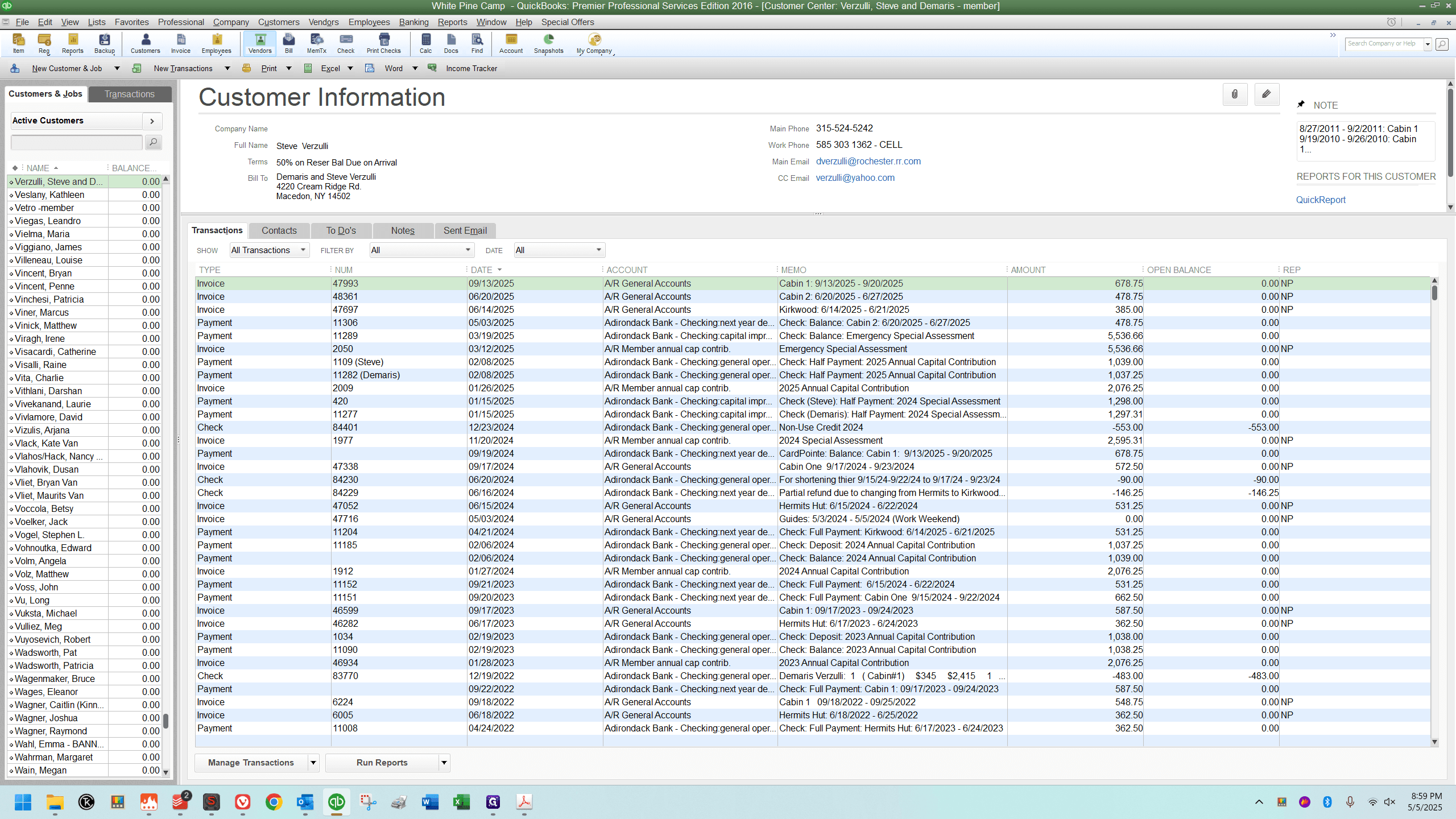Switch to the Sent Email tab
The width and height of the screenshot is (1456, 819).
coord(465,230)
